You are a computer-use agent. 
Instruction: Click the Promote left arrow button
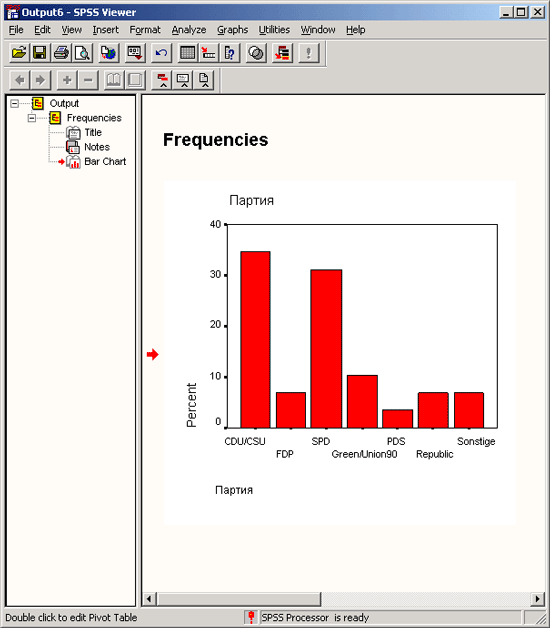pos(20,80)
